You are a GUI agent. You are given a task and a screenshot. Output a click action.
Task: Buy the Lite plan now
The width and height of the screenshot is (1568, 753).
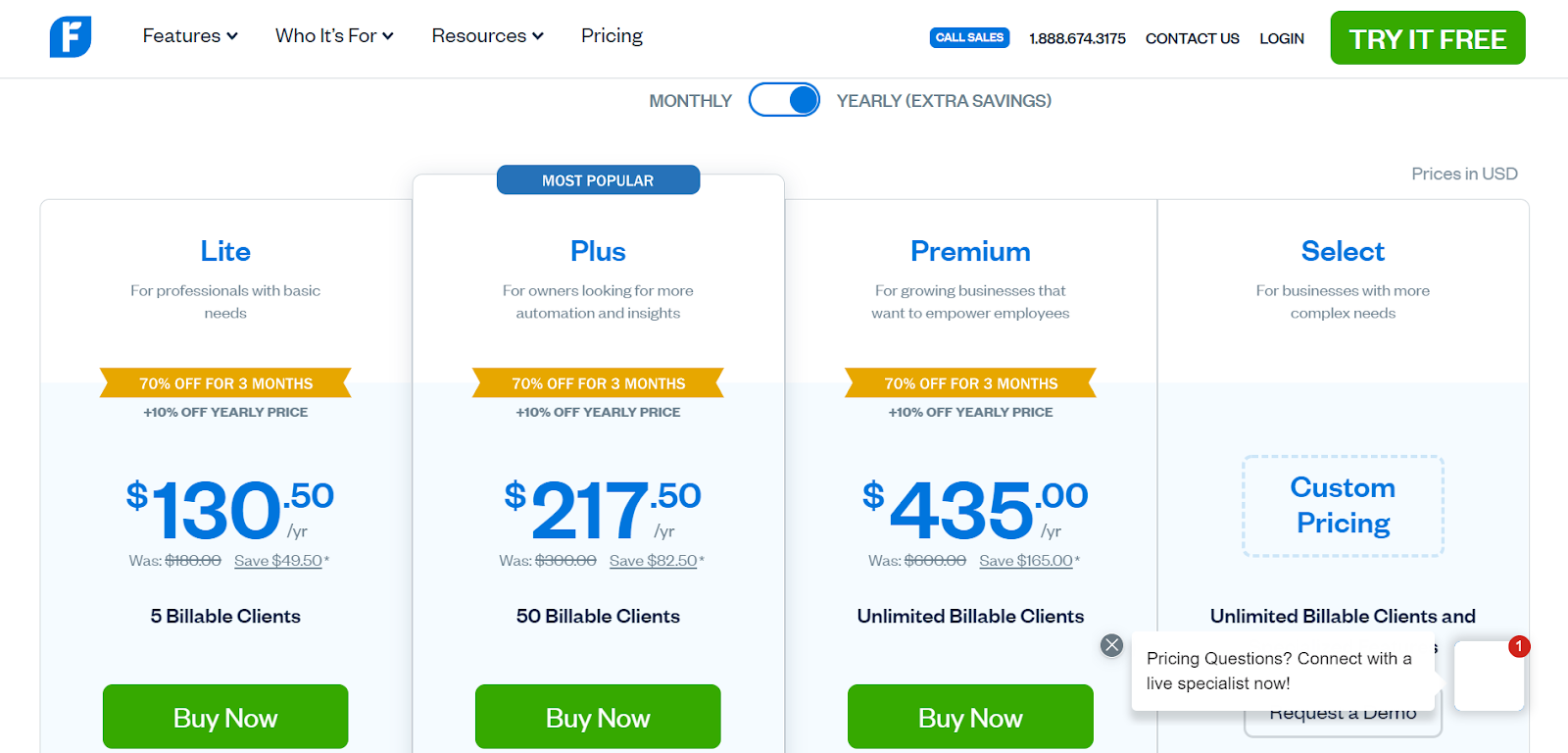(225, 717)
